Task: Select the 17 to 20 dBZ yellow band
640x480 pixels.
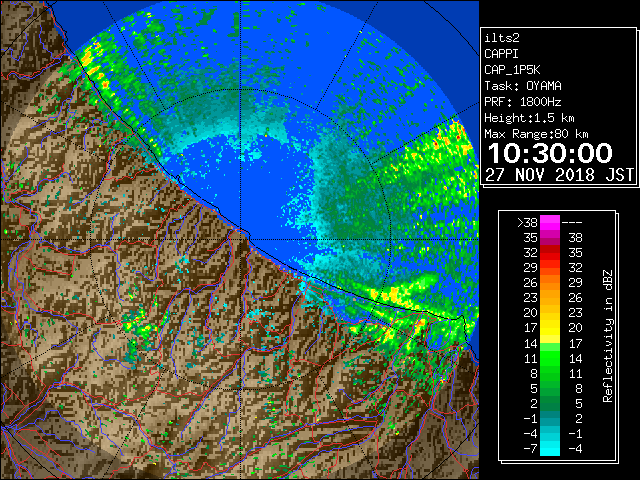Action: tap(550, 328)
